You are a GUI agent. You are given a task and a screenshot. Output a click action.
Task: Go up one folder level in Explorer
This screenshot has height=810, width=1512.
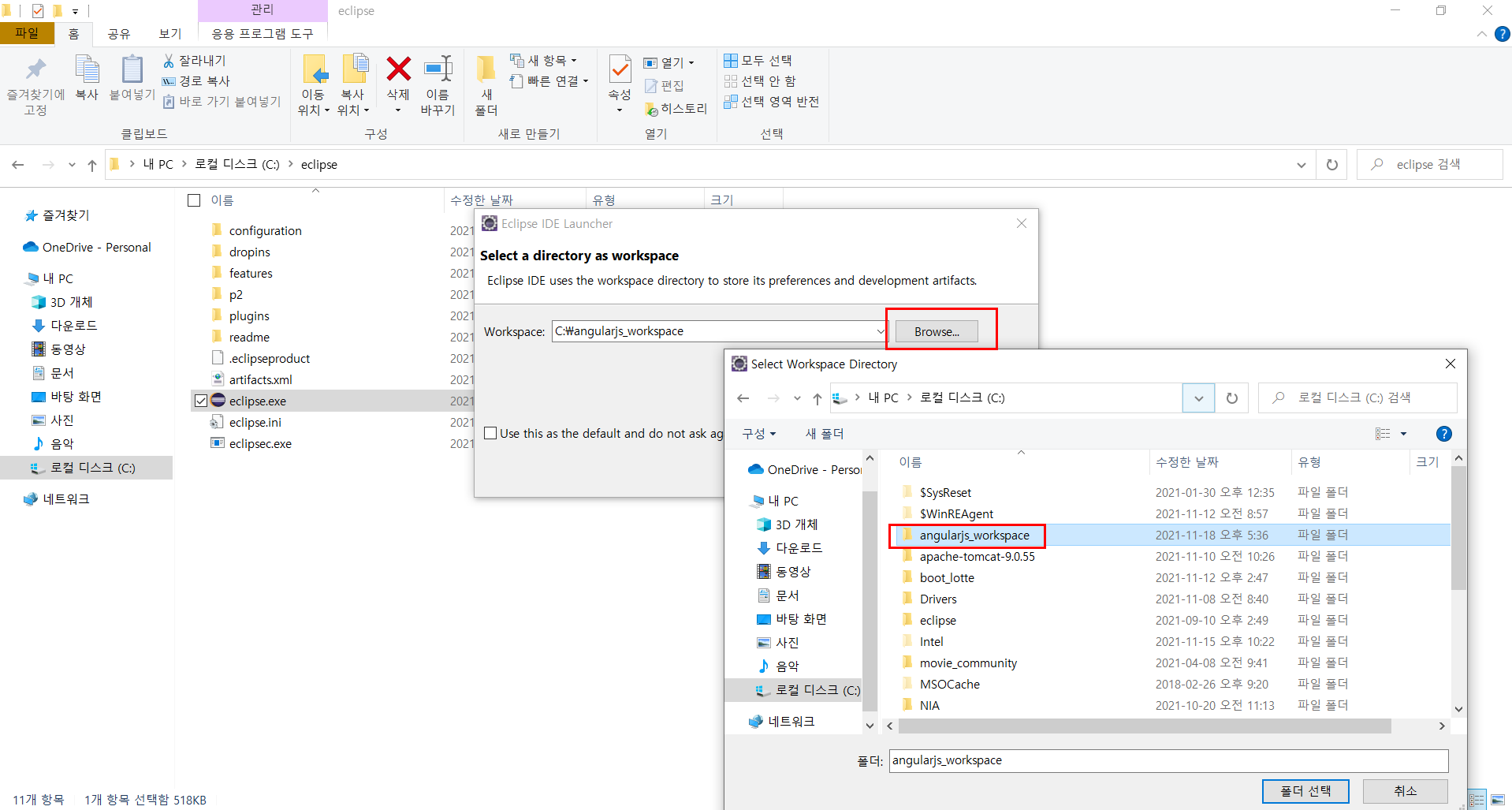click(92, 165)
